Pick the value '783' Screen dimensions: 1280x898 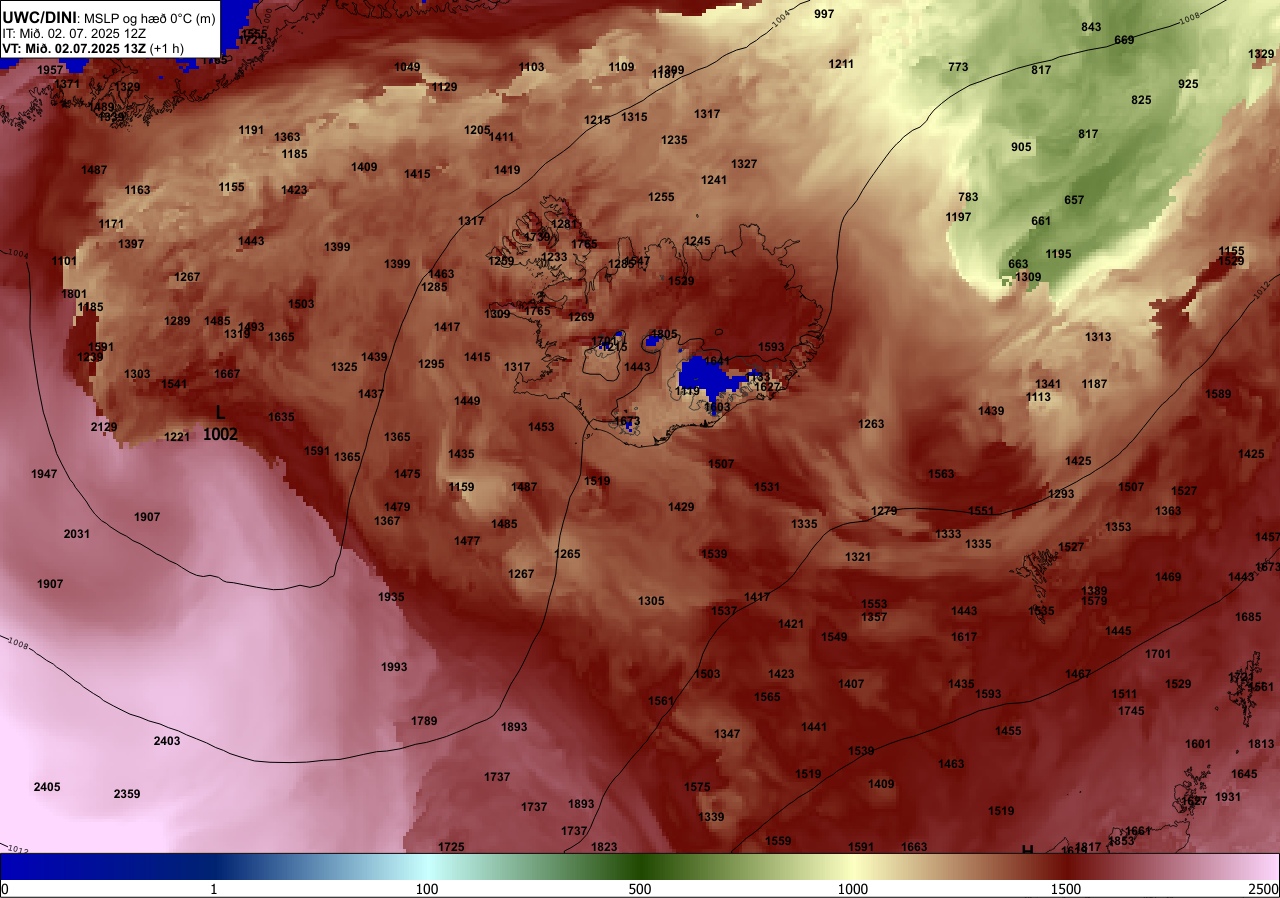[x=968, y=197]
